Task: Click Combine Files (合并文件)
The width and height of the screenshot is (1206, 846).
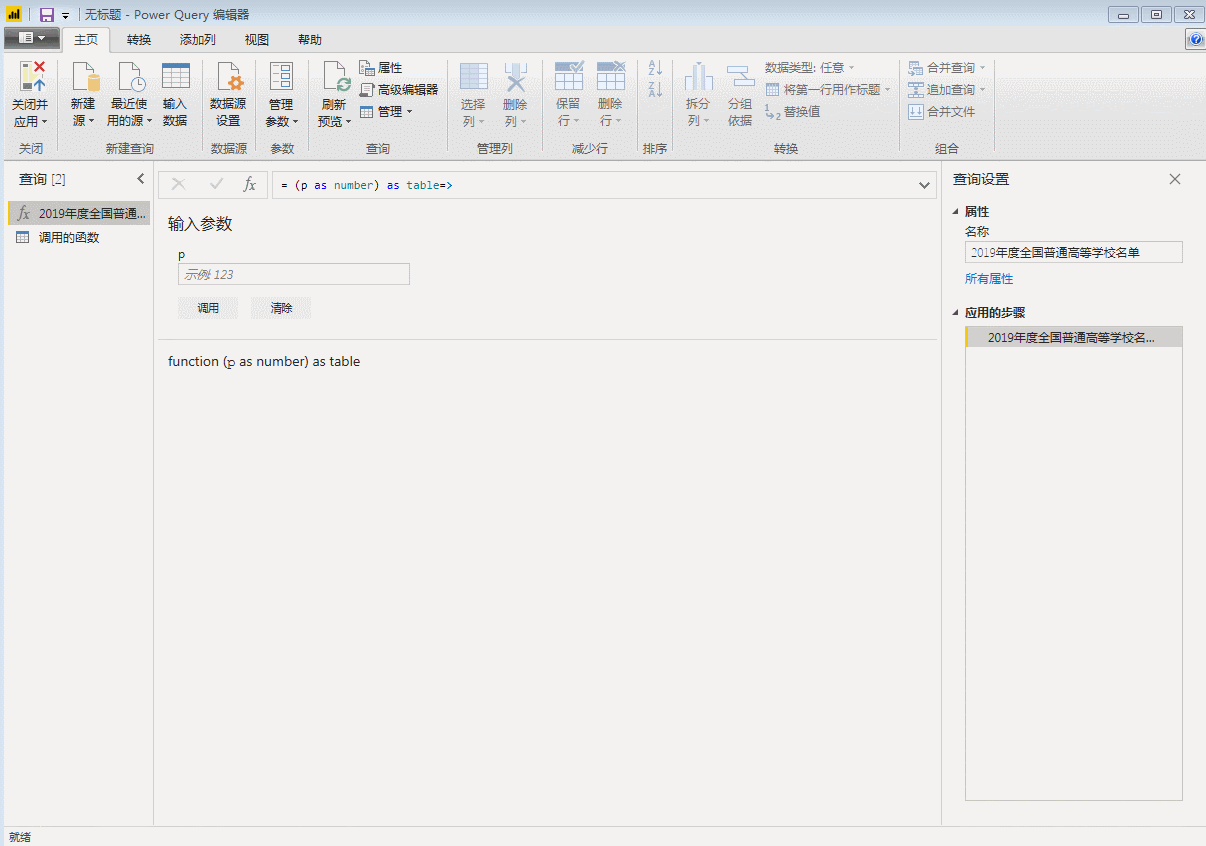Action: [x=941, y=111]
